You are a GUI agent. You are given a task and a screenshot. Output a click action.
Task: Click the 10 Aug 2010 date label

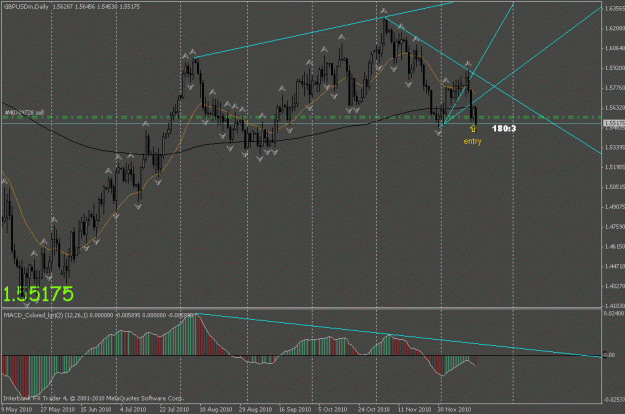click(216, 410)
